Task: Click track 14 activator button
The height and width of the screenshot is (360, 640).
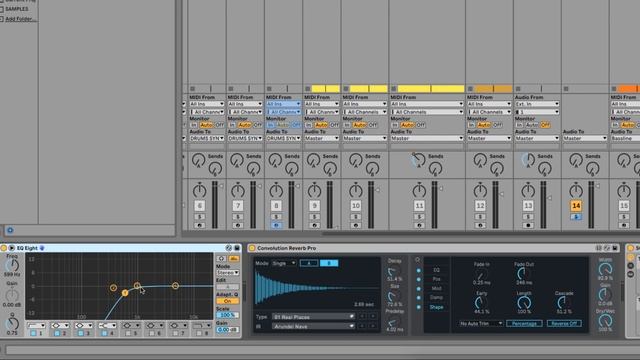Action: tap(576, 206)
